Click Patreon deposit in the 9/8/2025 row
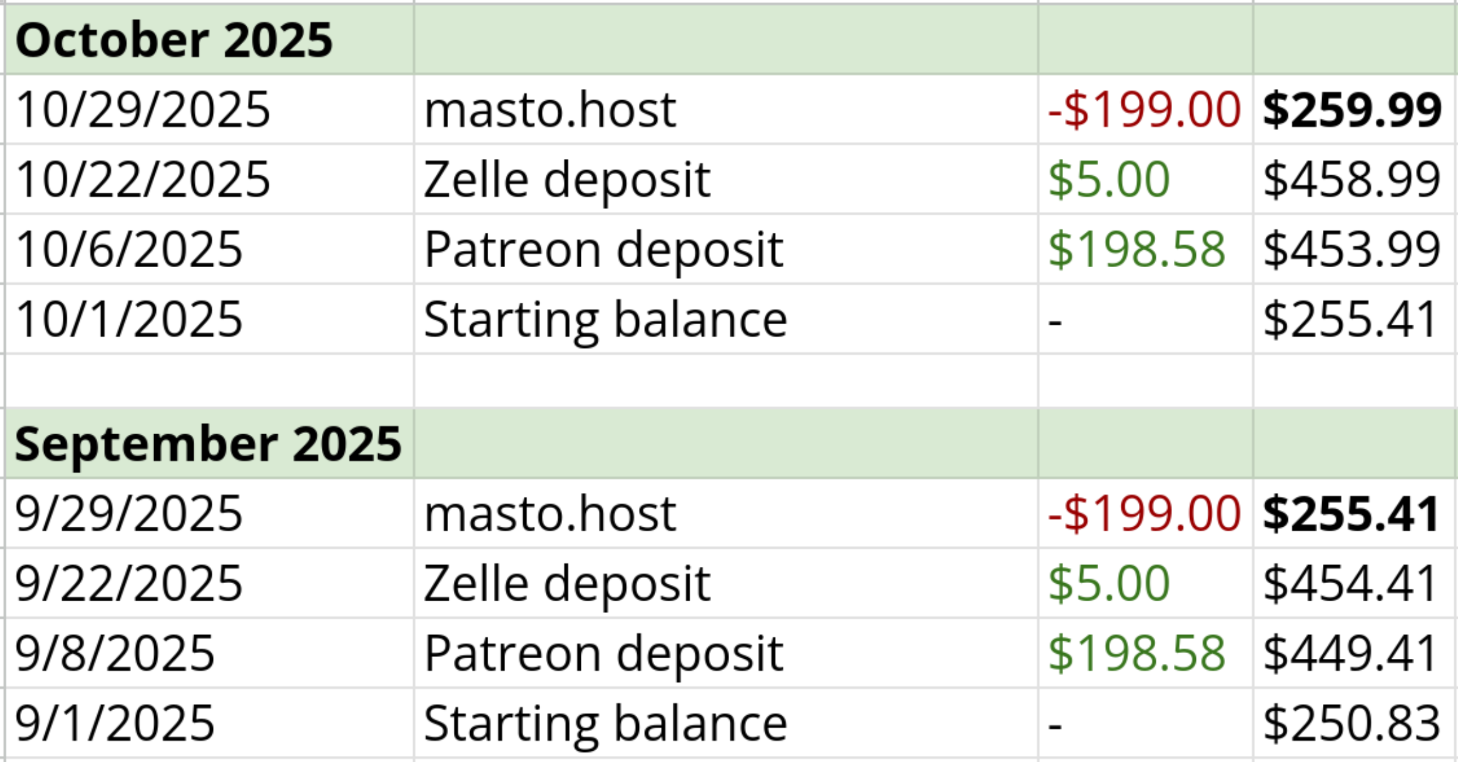1458x762 pixels. pos(603,654)
